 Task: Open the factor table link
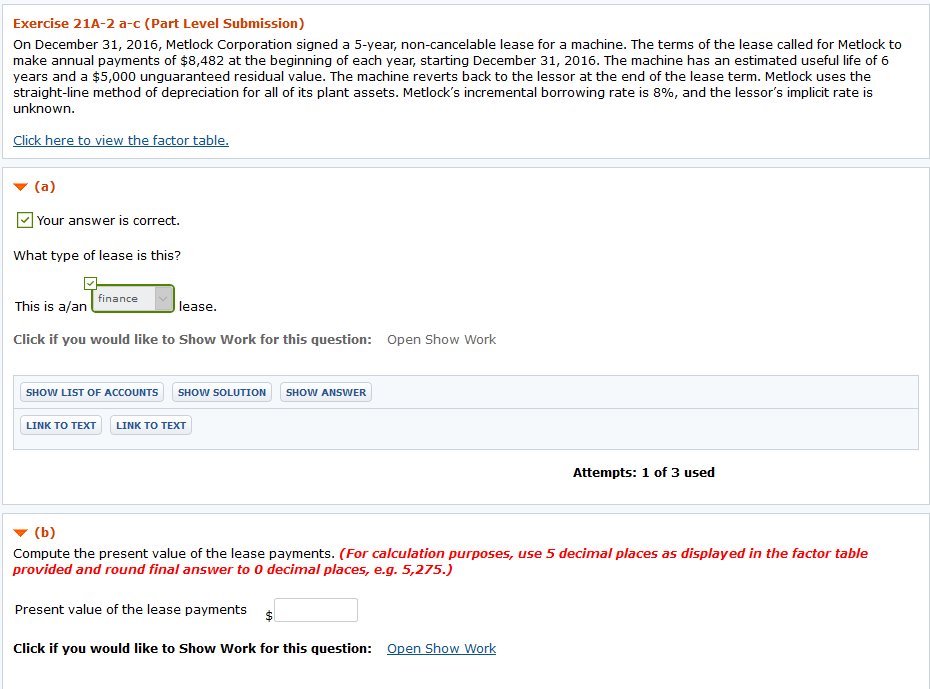click(120, 140)
